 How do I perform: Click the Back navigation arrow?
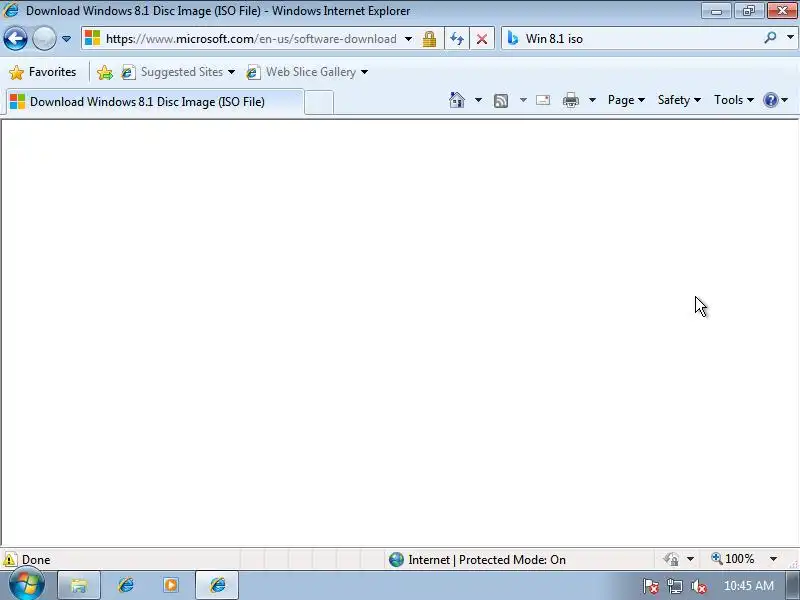15,38
